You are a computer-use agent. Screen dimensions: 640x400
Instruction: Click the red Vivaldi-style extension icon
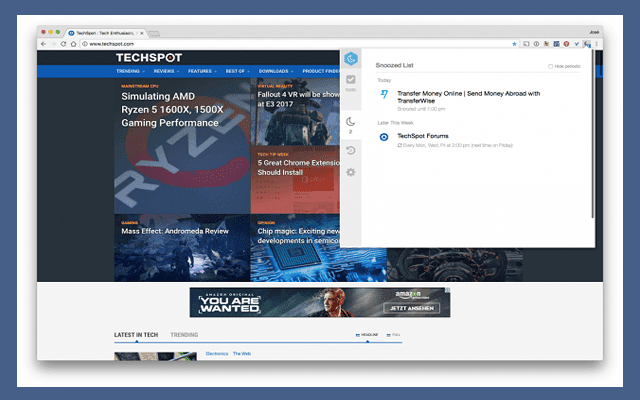click(567, 44)
